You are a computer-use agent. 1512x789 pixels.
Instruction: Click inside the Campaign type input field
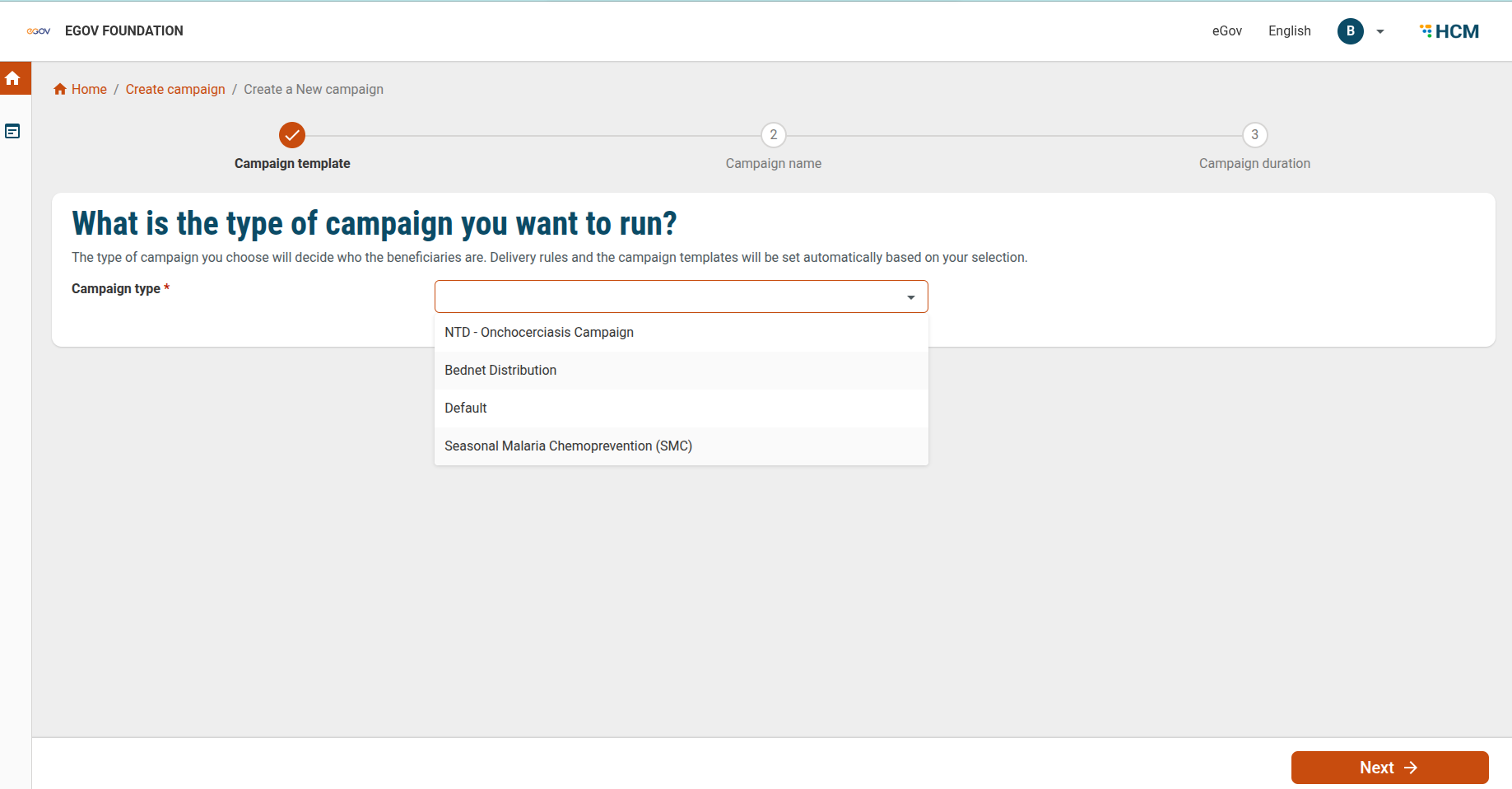pos(667,296)
